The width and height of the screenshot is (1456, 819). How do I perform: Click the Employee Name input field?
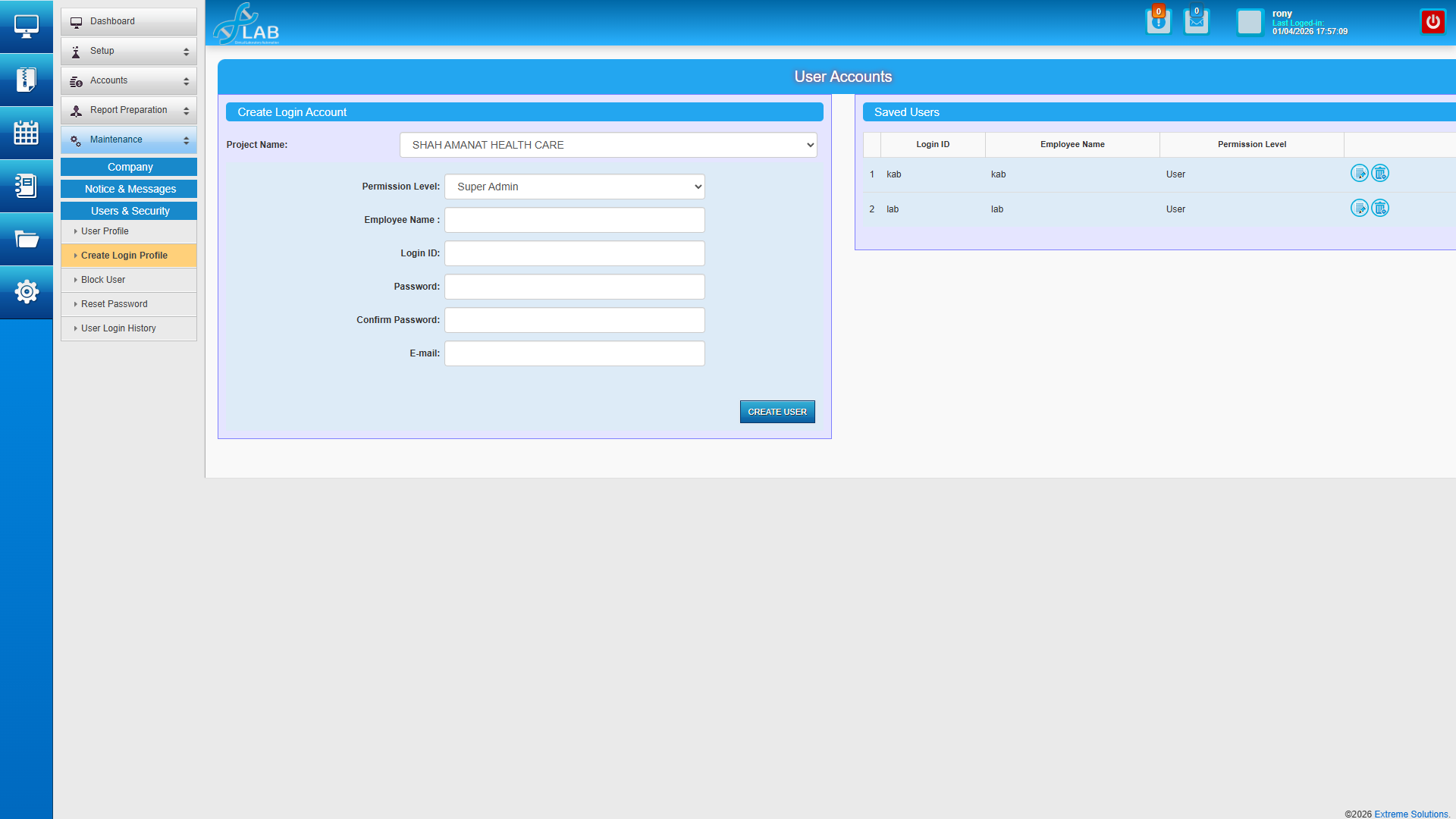[574, 220]
